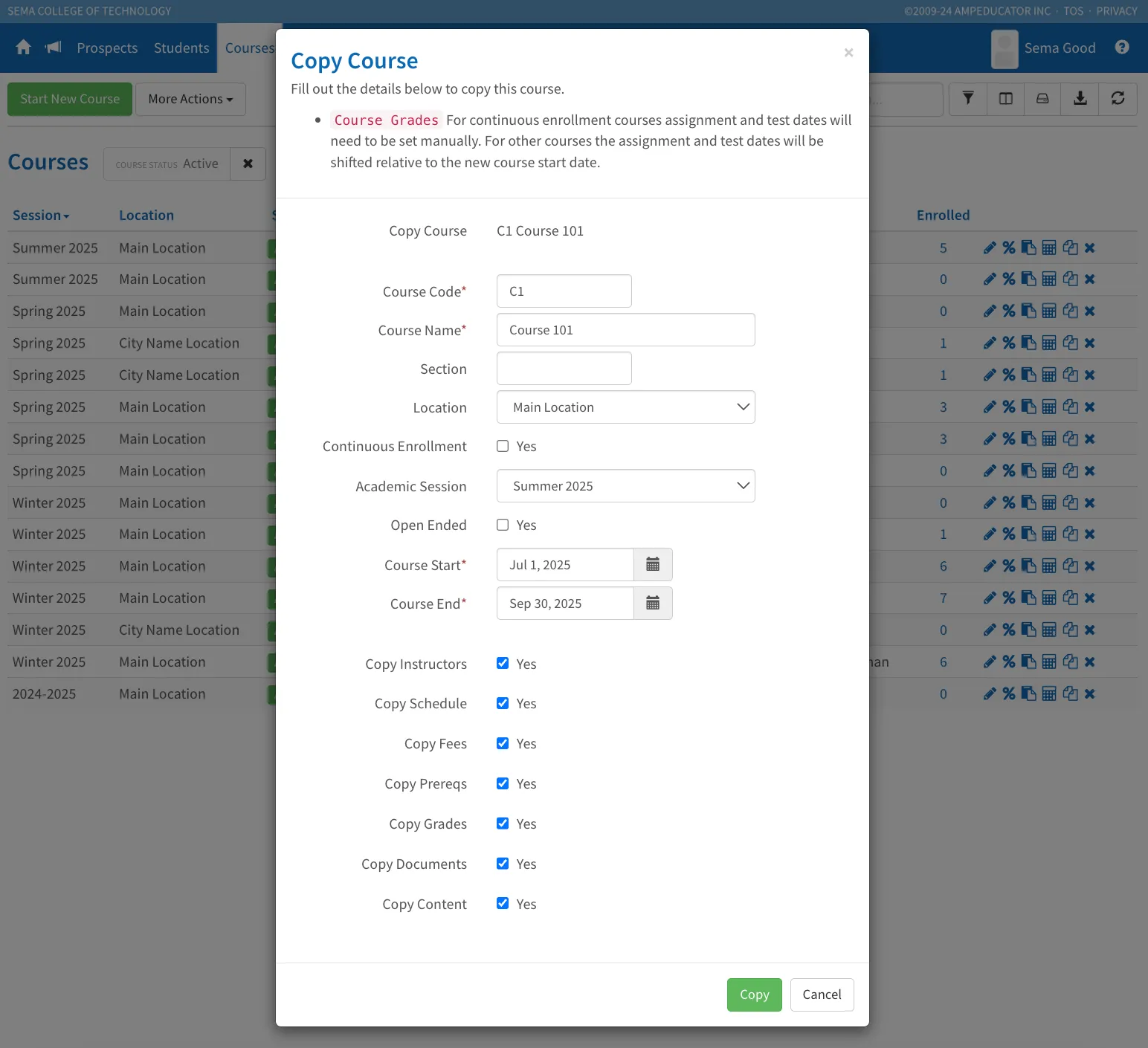This screenshot has height=1048, width=1148.
Task: Click the green Copy button
Action: [x=755, y=994]
